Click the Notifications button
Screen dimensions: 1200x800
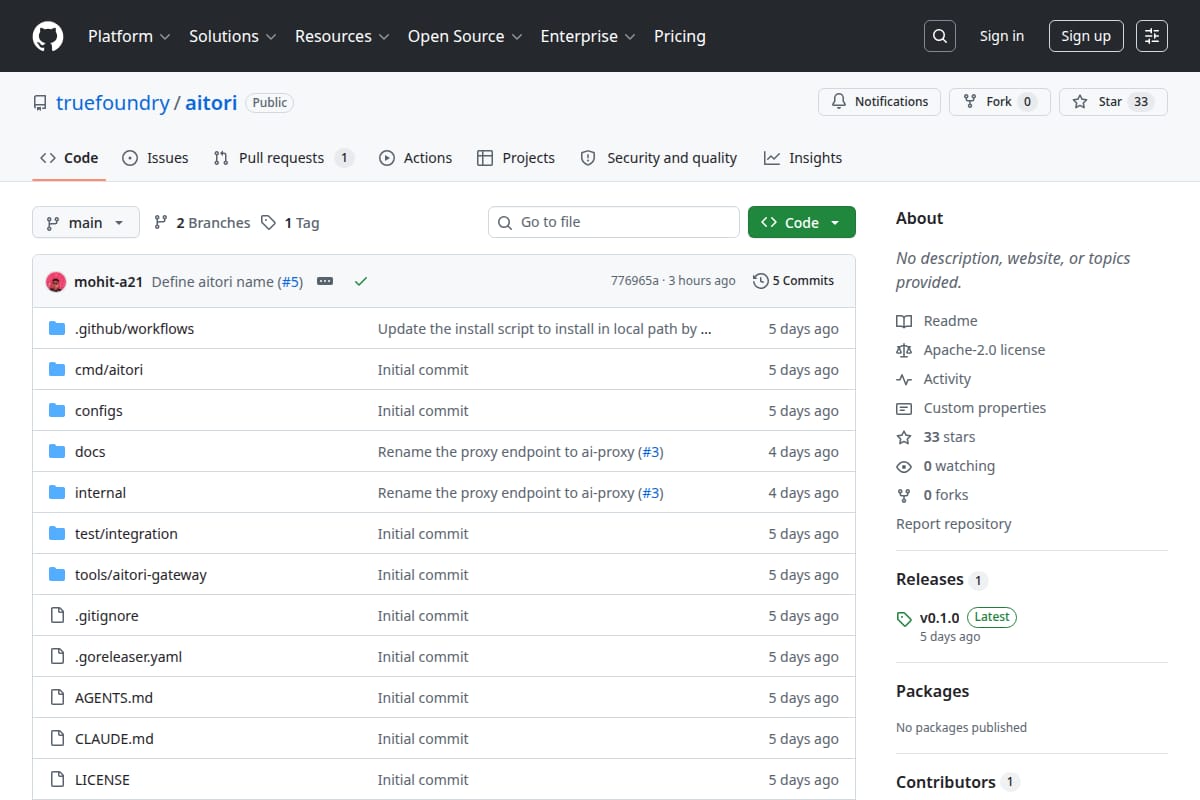(x=880, y=102)
